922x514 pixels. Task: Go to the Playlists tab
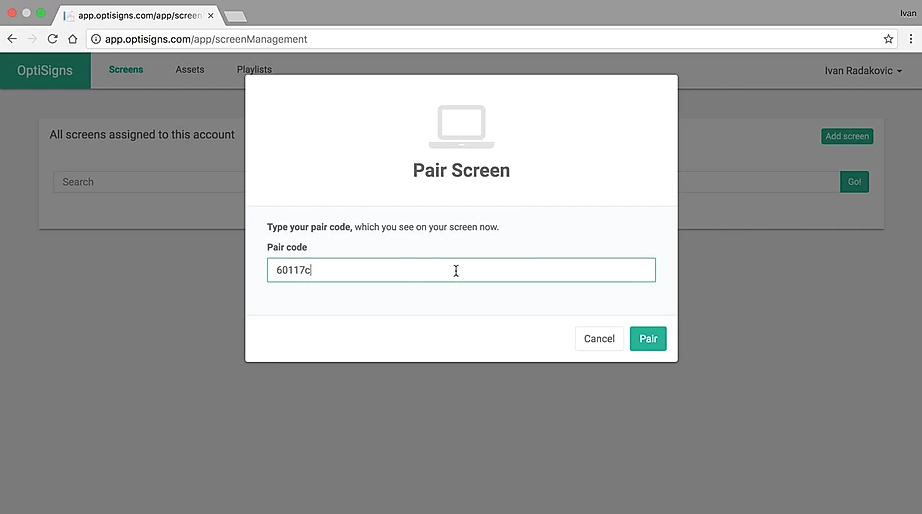[x=254, y=70]
